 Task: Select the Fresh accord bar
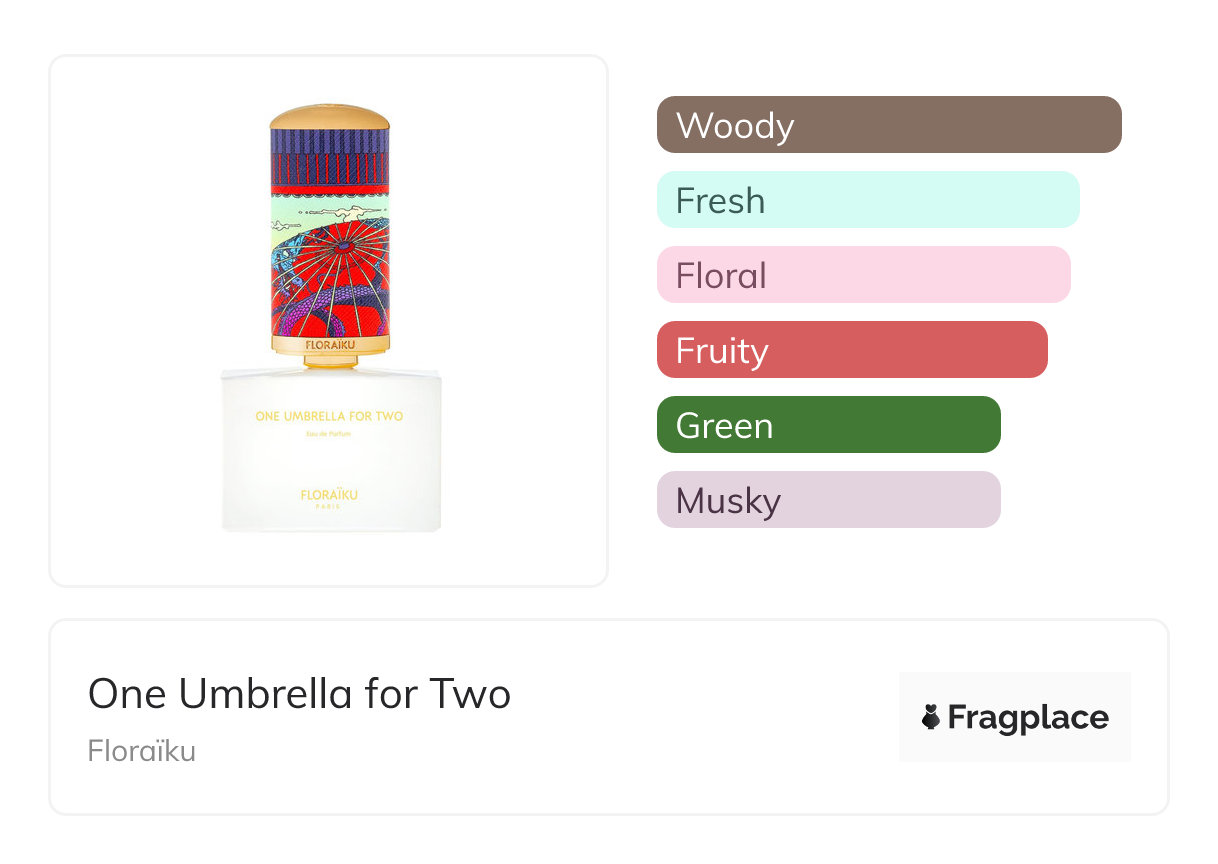coord(867,200)
